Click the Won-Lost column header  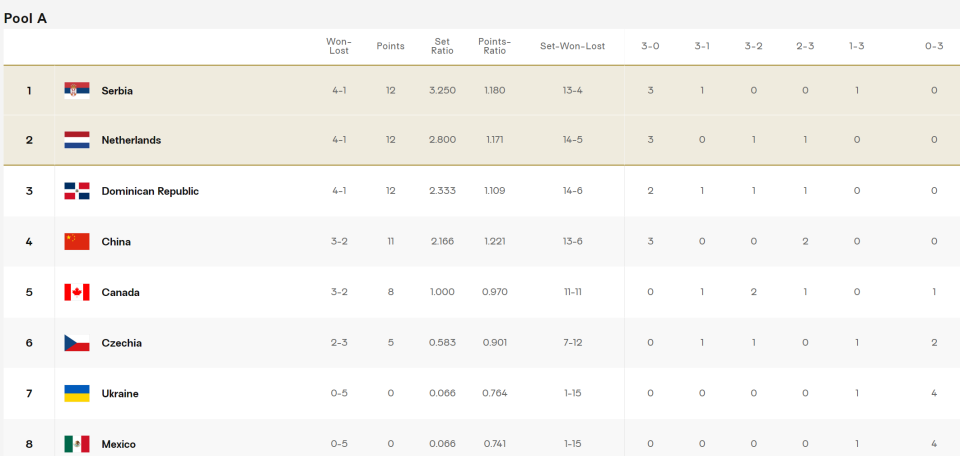pos(339,46)
